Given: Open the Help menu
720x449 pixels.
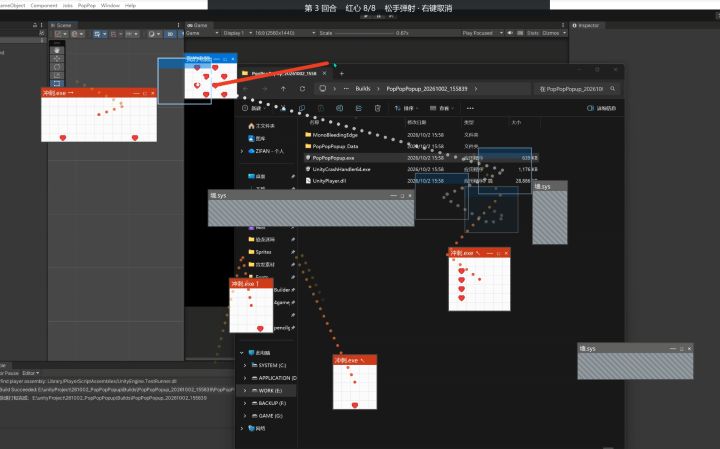Looking at the screenshot, I should click(x=130, y=6).
